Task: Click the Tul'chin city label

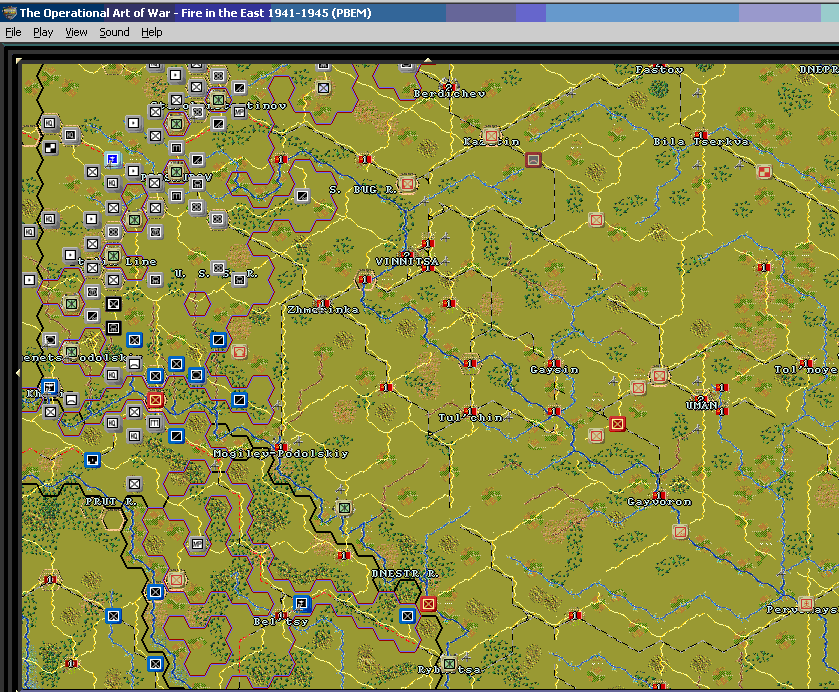Action: (470, 417)
